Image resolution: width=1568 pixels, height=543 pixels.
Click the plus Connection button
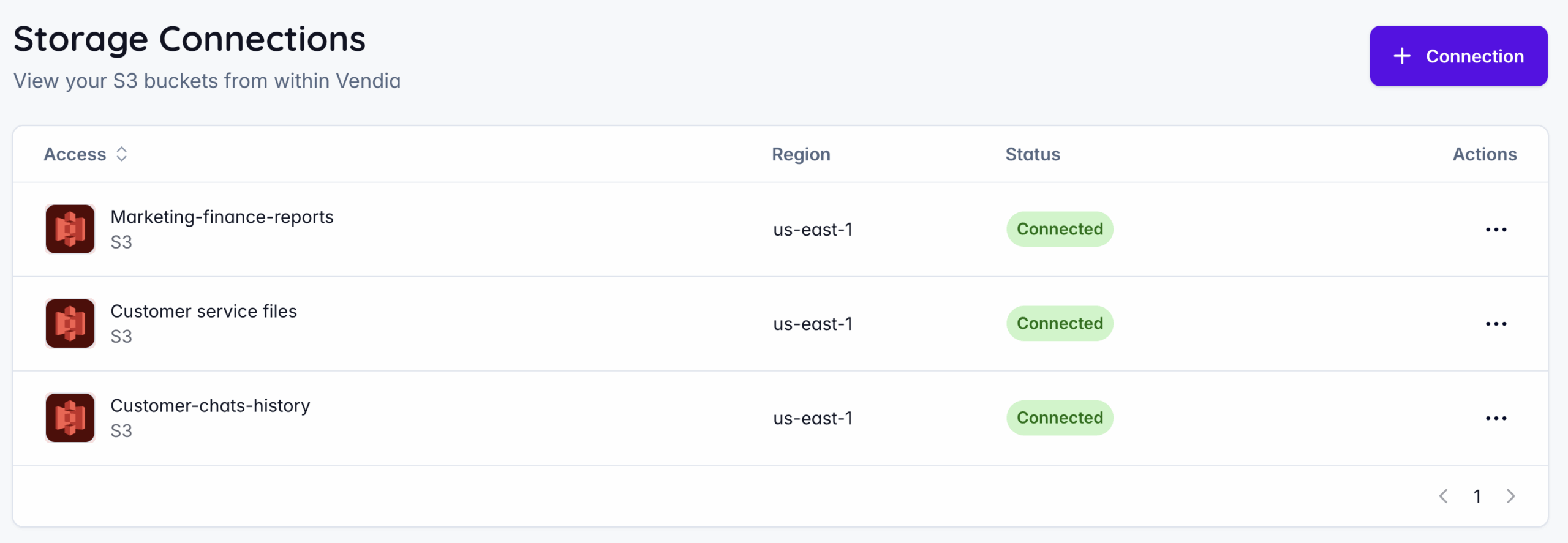(1458, 56)
